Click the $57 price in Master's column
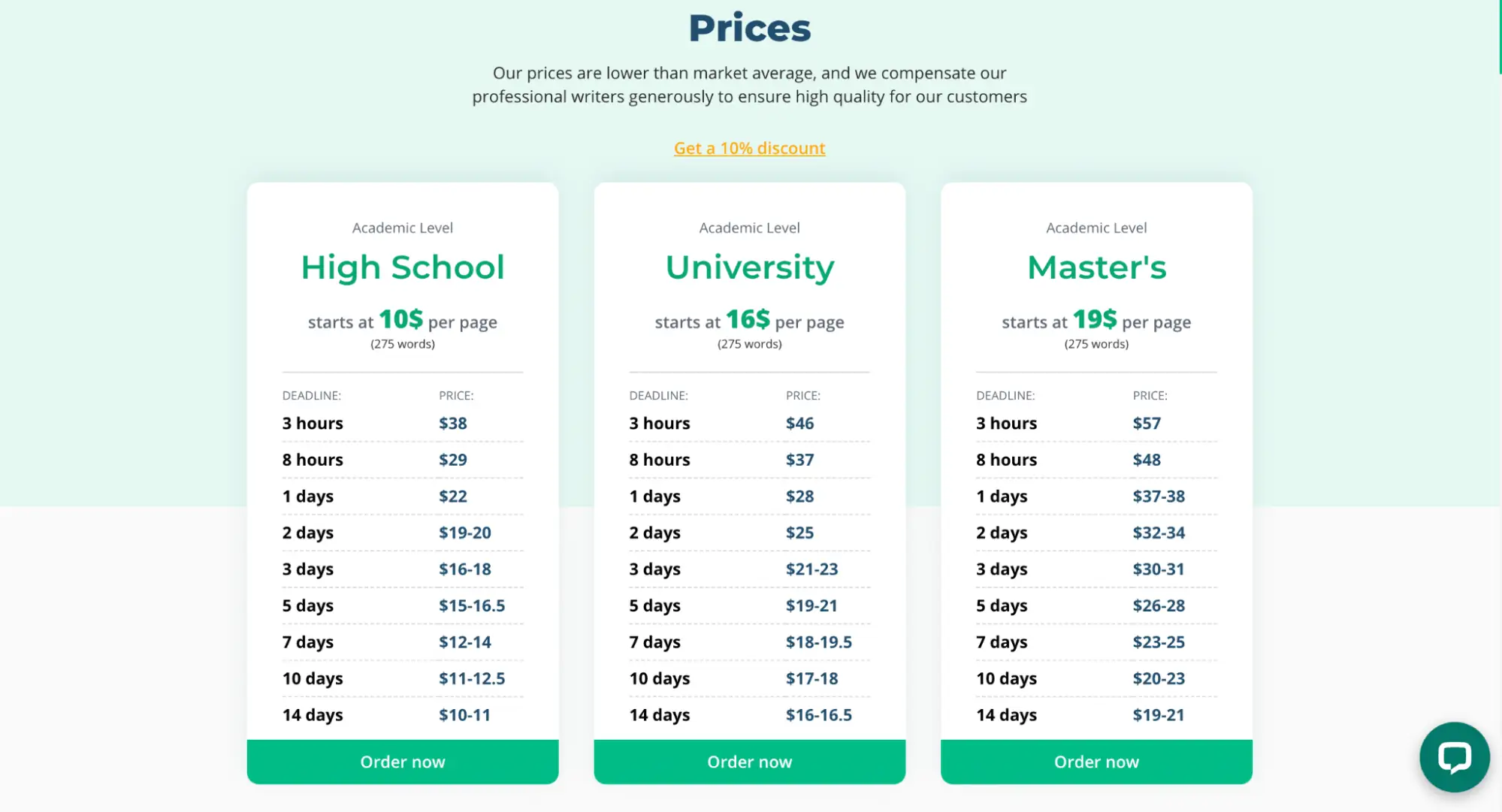 (x=1147, y=423)
